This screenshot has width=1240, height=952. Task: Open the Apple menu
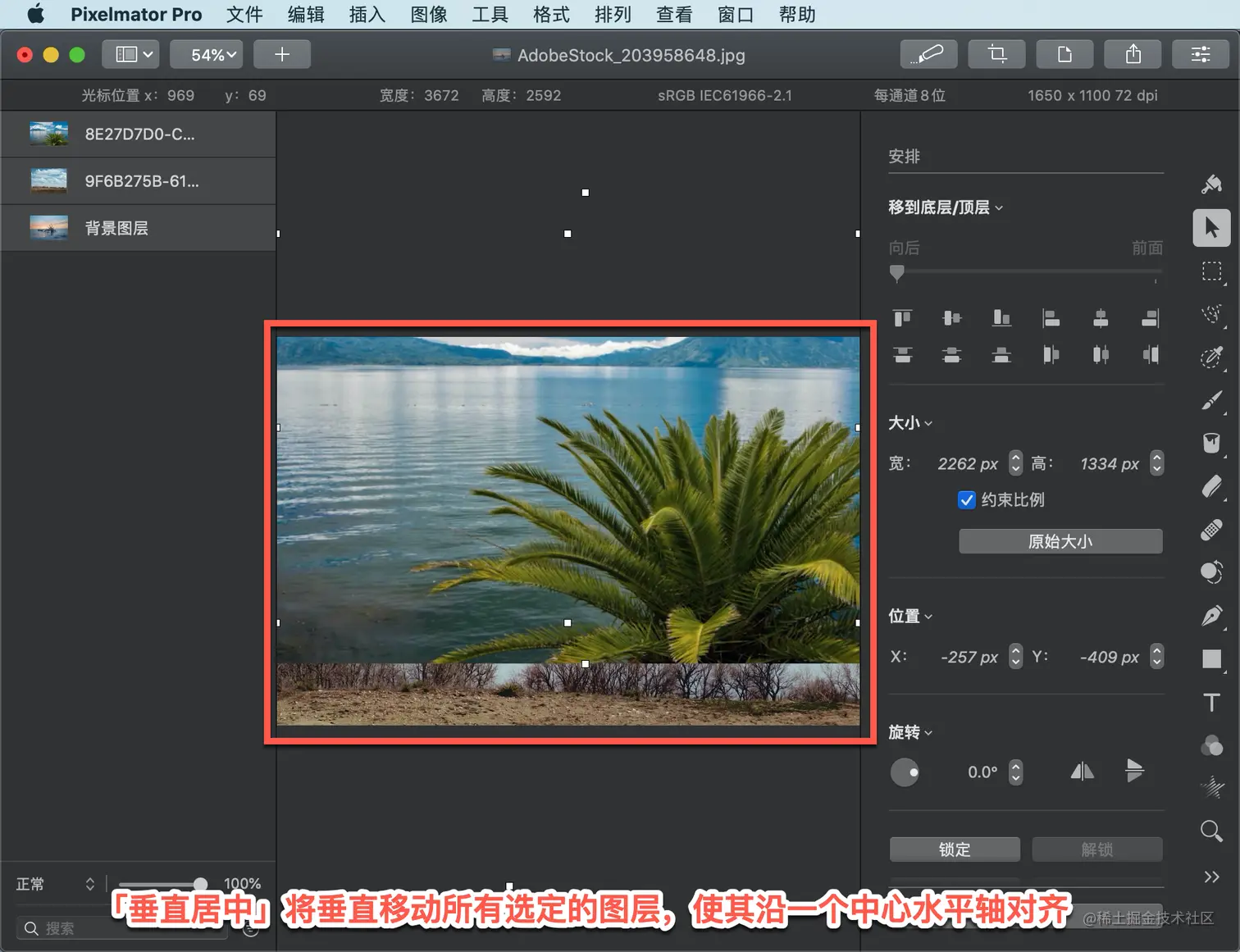click(x=35, y=14)
